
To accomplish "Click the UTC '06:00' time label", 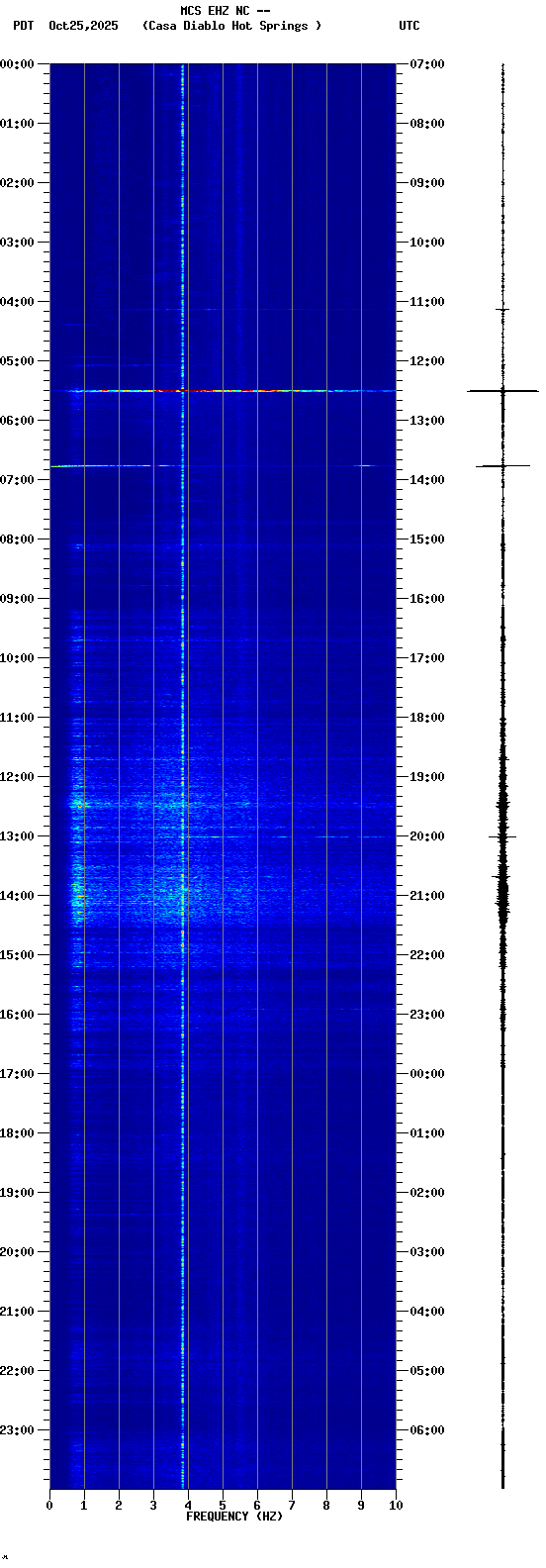I will tap(427, 1430).
